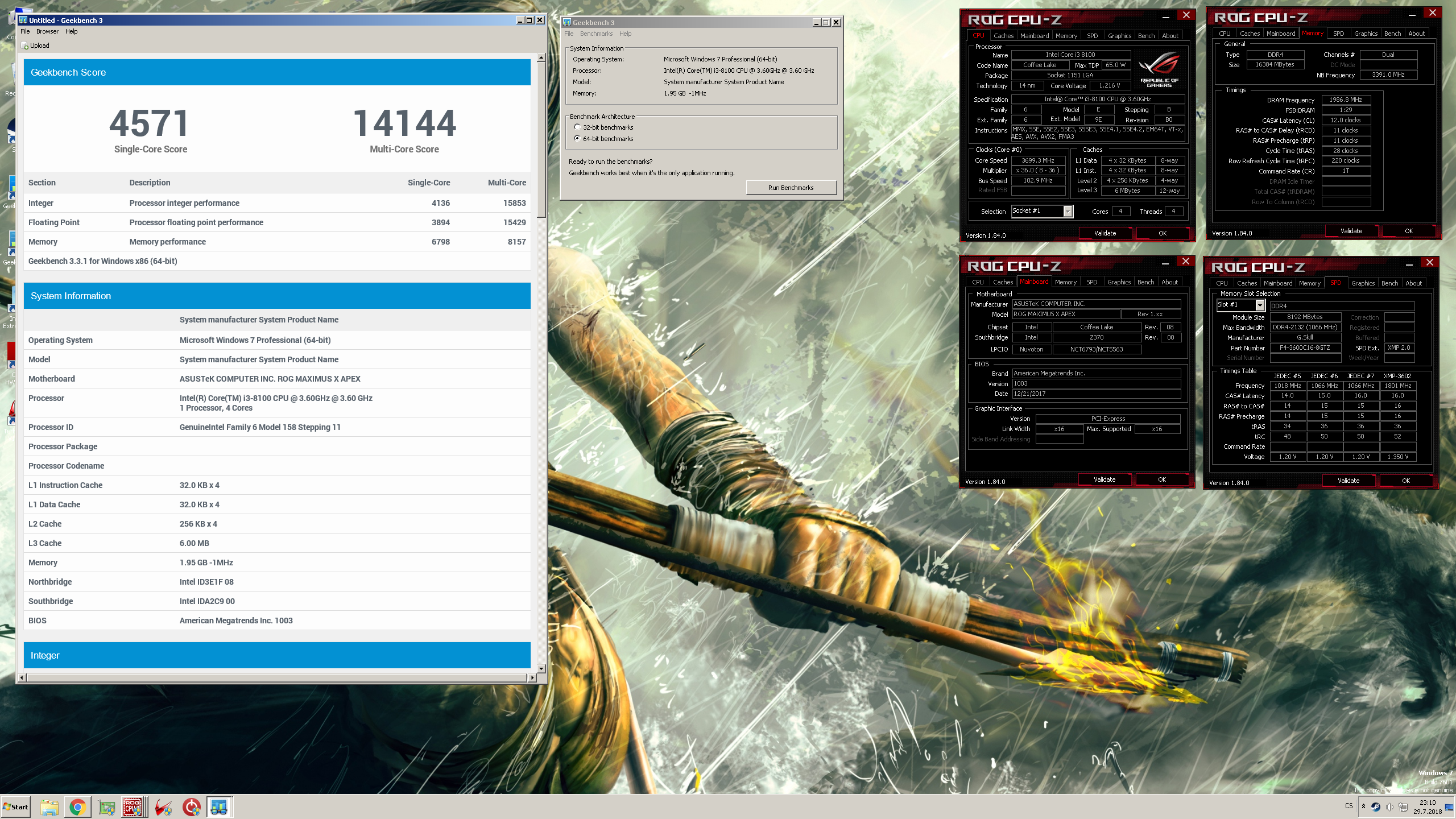Screen dimensions: 1456x819
Task: Click the Floating Point row
Action: click(277, 222)
